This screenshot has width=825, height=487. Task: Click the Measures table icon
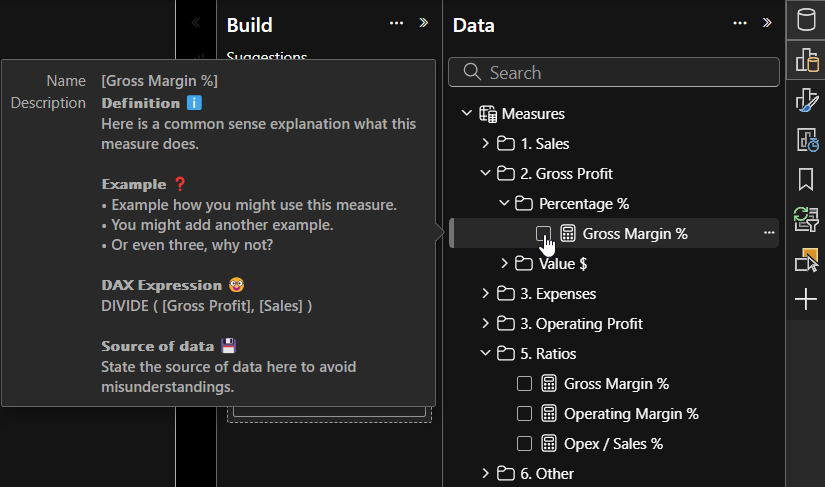click(488, 114)
